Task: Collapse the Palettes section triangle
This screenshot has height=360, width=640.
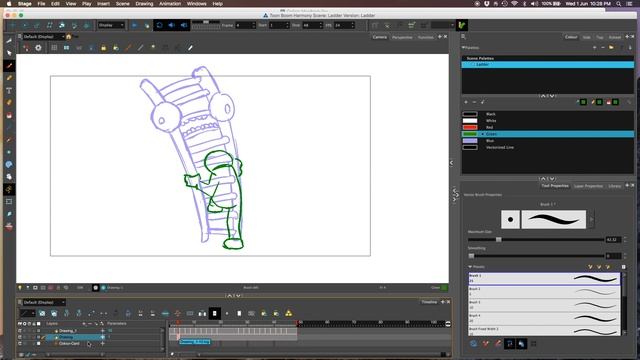Action: coord(464,48)
